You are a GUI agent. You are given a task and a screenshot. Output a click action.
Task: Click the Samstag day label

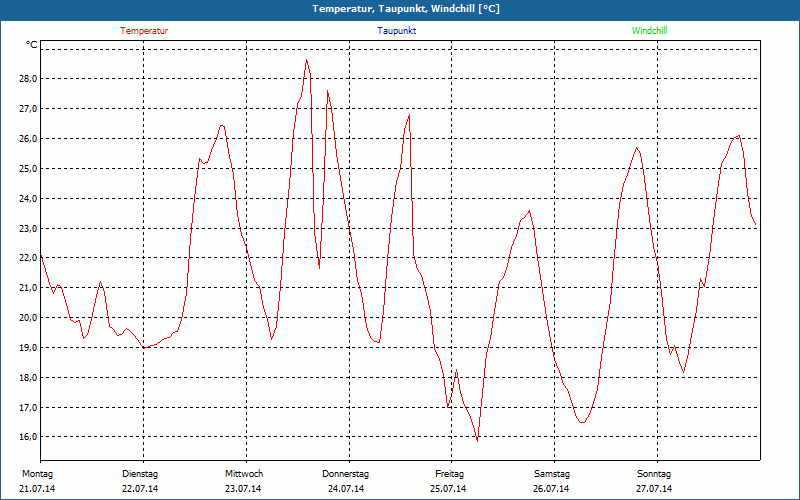tap(552, 474)
